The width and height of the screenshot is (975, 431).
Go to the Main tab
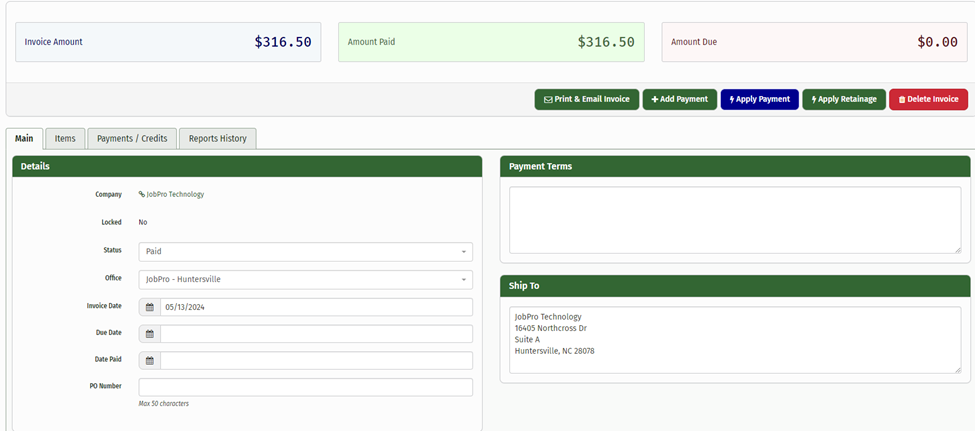coord(24,139)
